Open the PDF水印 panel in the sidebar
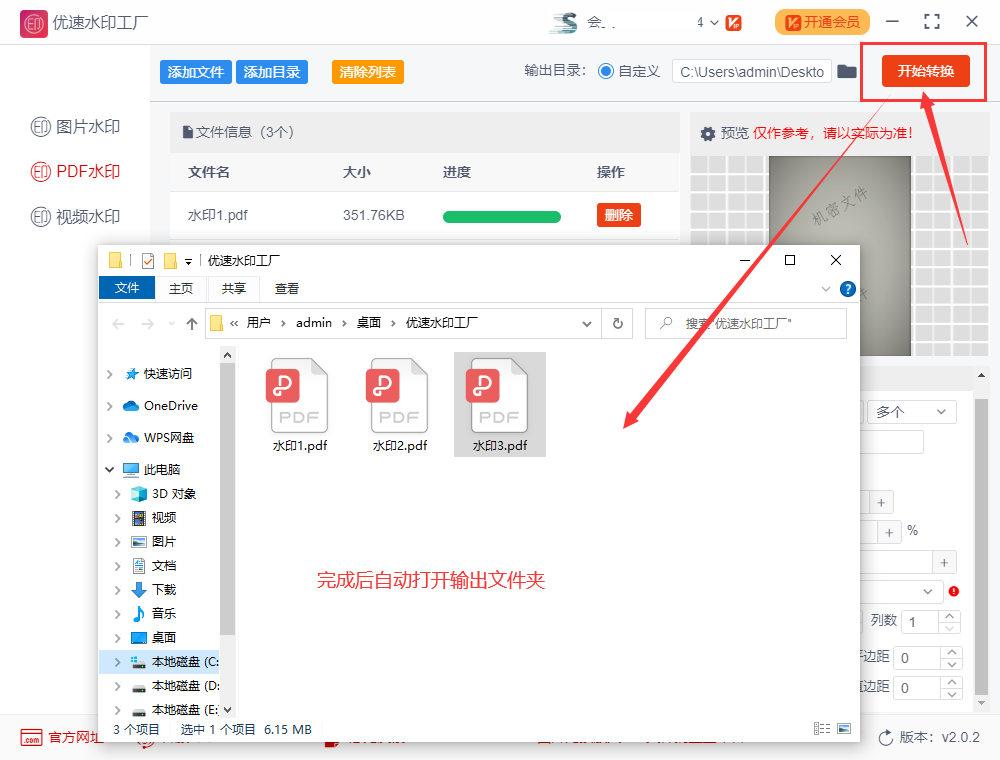 tap(75, 171)
